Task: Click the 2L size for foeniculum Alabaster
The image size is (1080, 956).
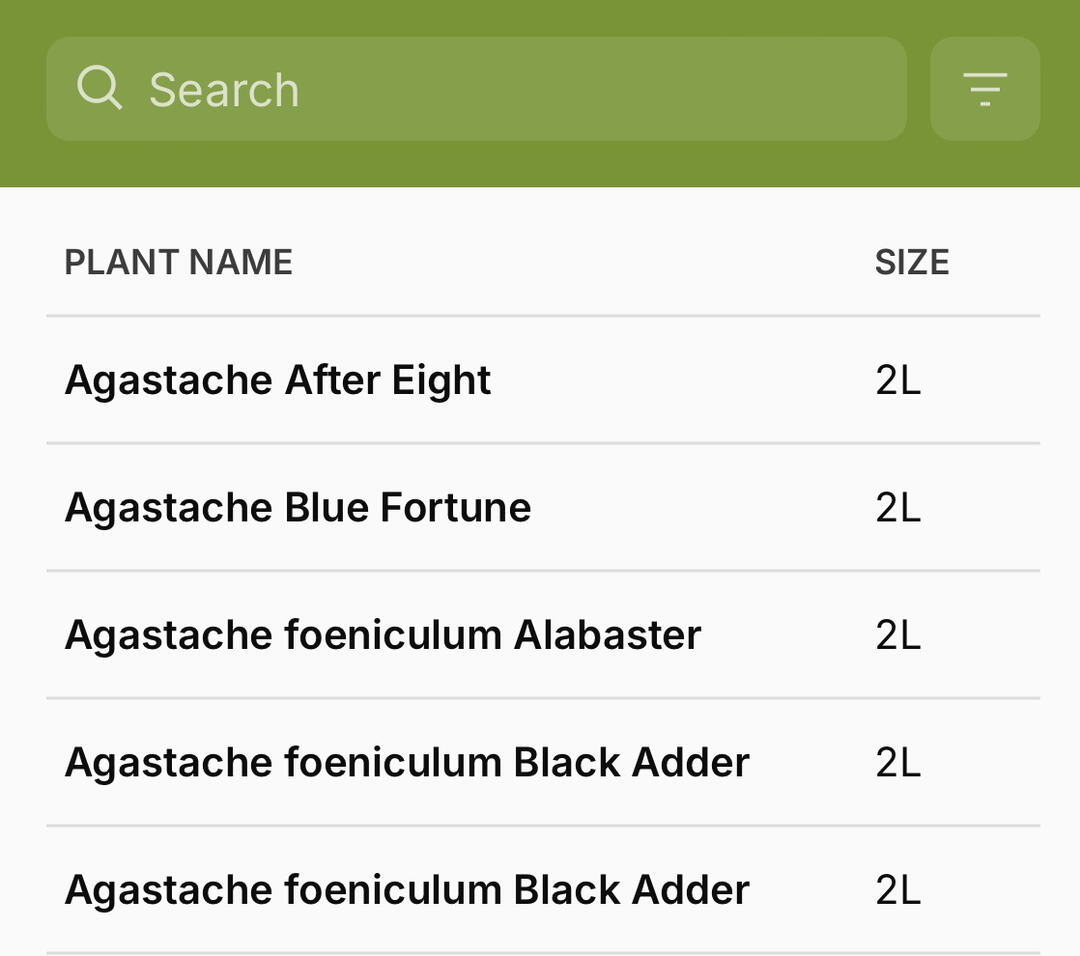Action: coord(897,635)
